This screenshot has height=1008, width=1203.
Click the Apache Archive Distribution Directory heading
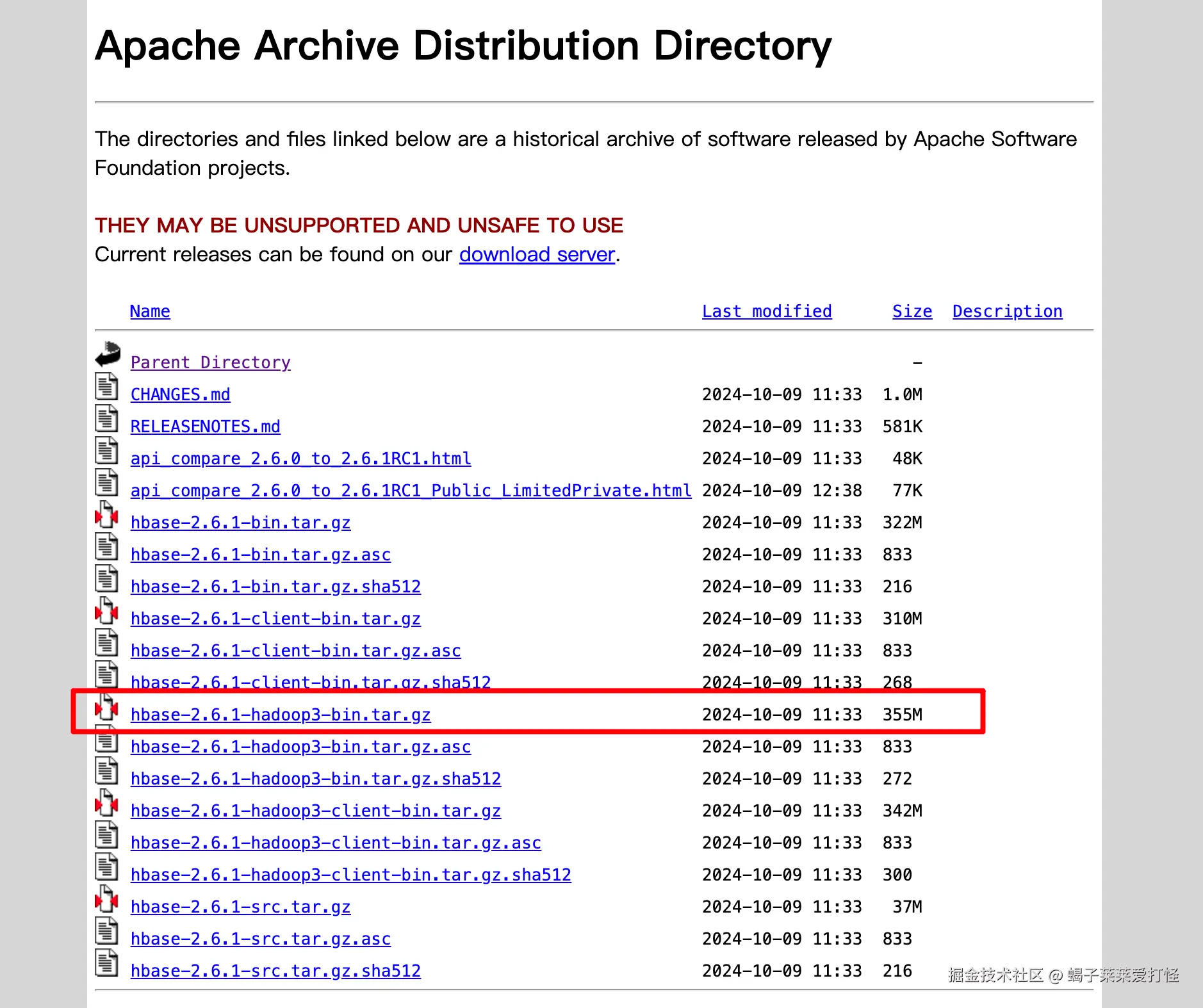click(463, 46)
